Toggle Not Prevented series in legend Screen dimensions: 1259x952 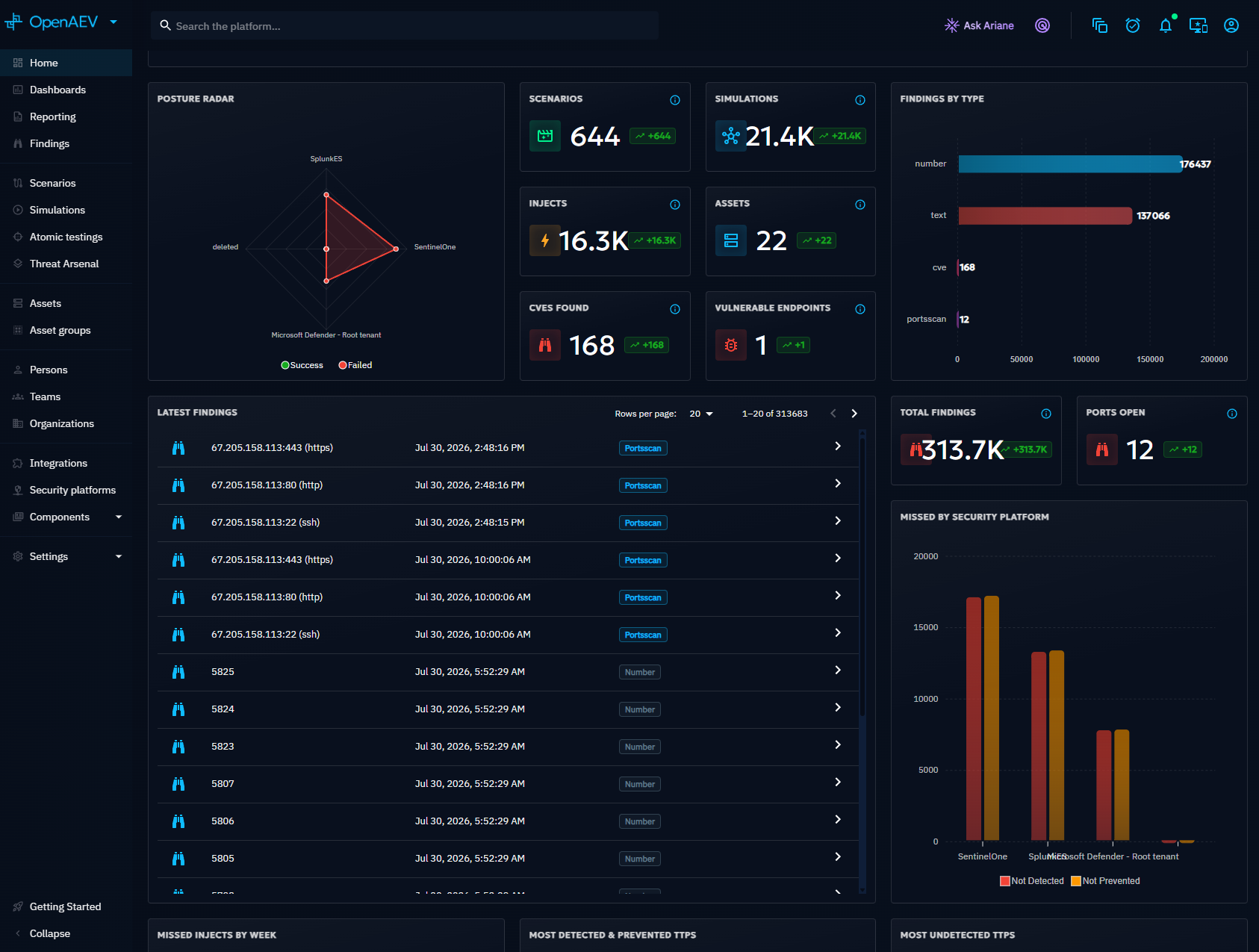click(x=1105, y=881)
